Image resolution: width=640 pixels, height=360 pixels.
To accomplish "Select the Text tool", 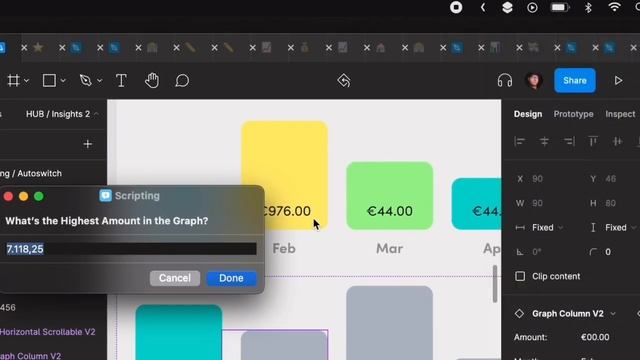I will (121, 80).
